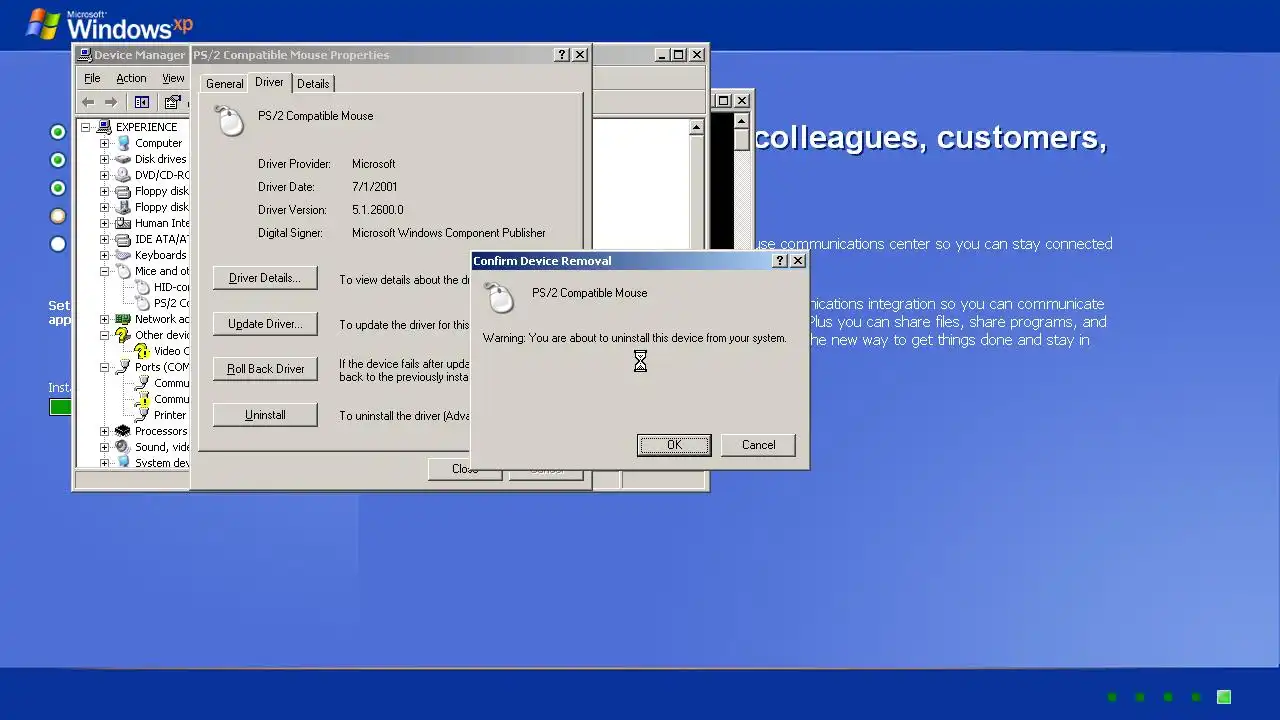The width and height of the screenshot is (1280, 720).
Task: Collapse the Other devices node
Action: click(104, 335)
